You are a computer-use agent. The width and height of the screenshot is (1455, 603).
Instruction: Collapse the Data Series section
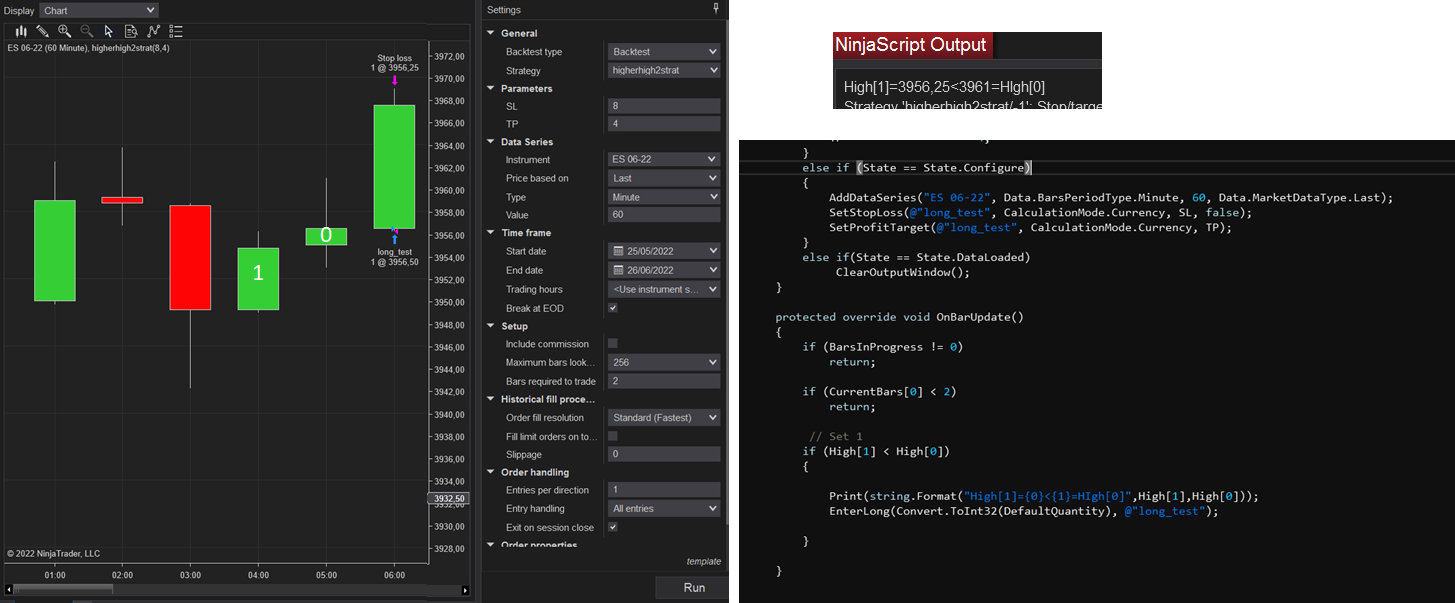click(x=491, y=142)
